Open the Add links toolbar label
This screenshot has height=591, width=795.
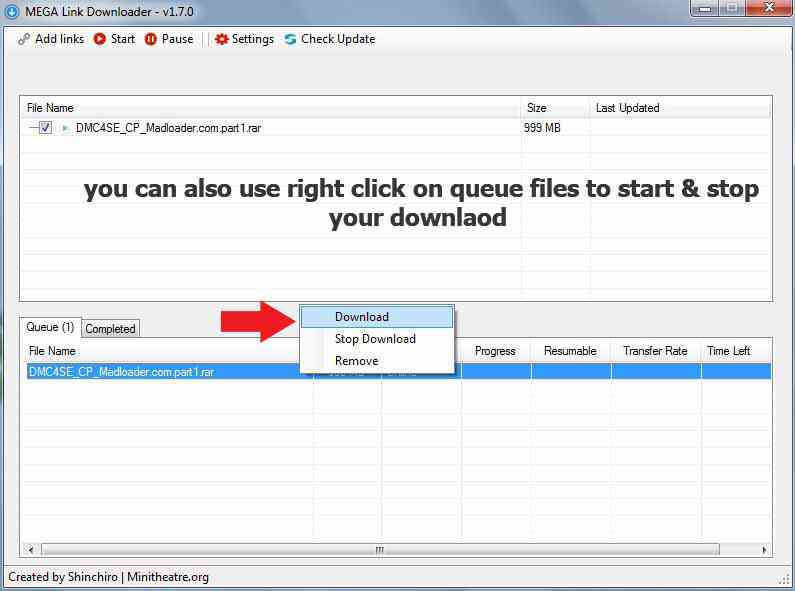coord(59,39)
